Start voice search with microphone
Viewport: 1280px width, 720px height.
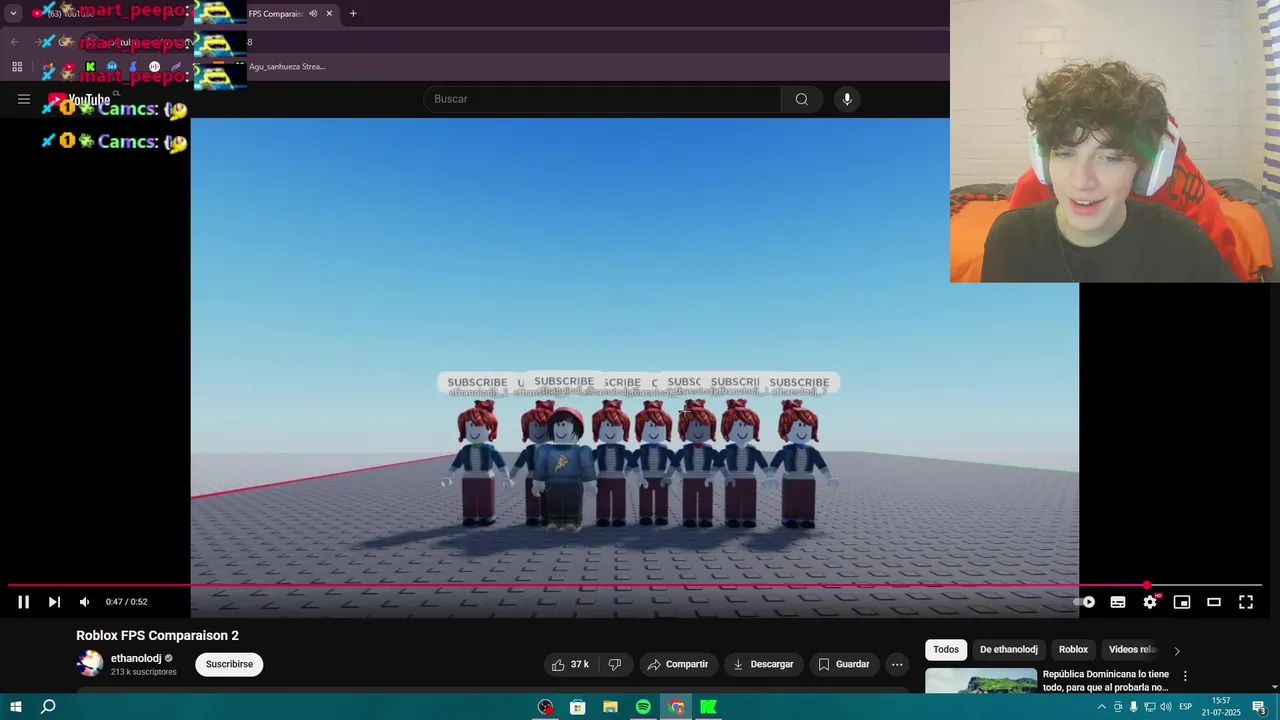847,99
